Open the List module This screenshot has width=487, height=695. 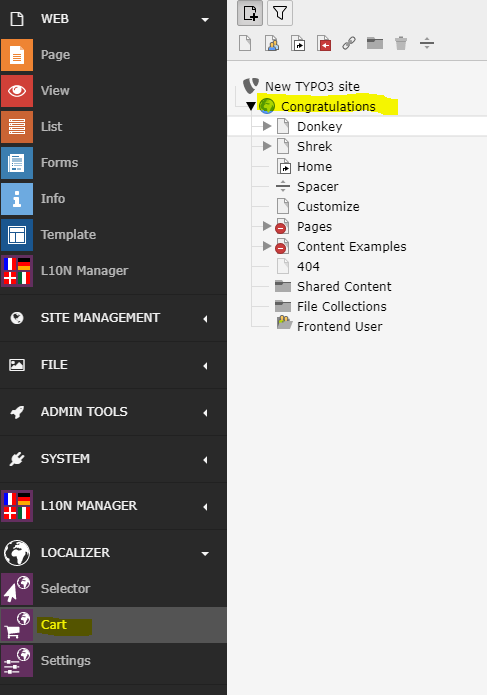click(x=113, y=127)
